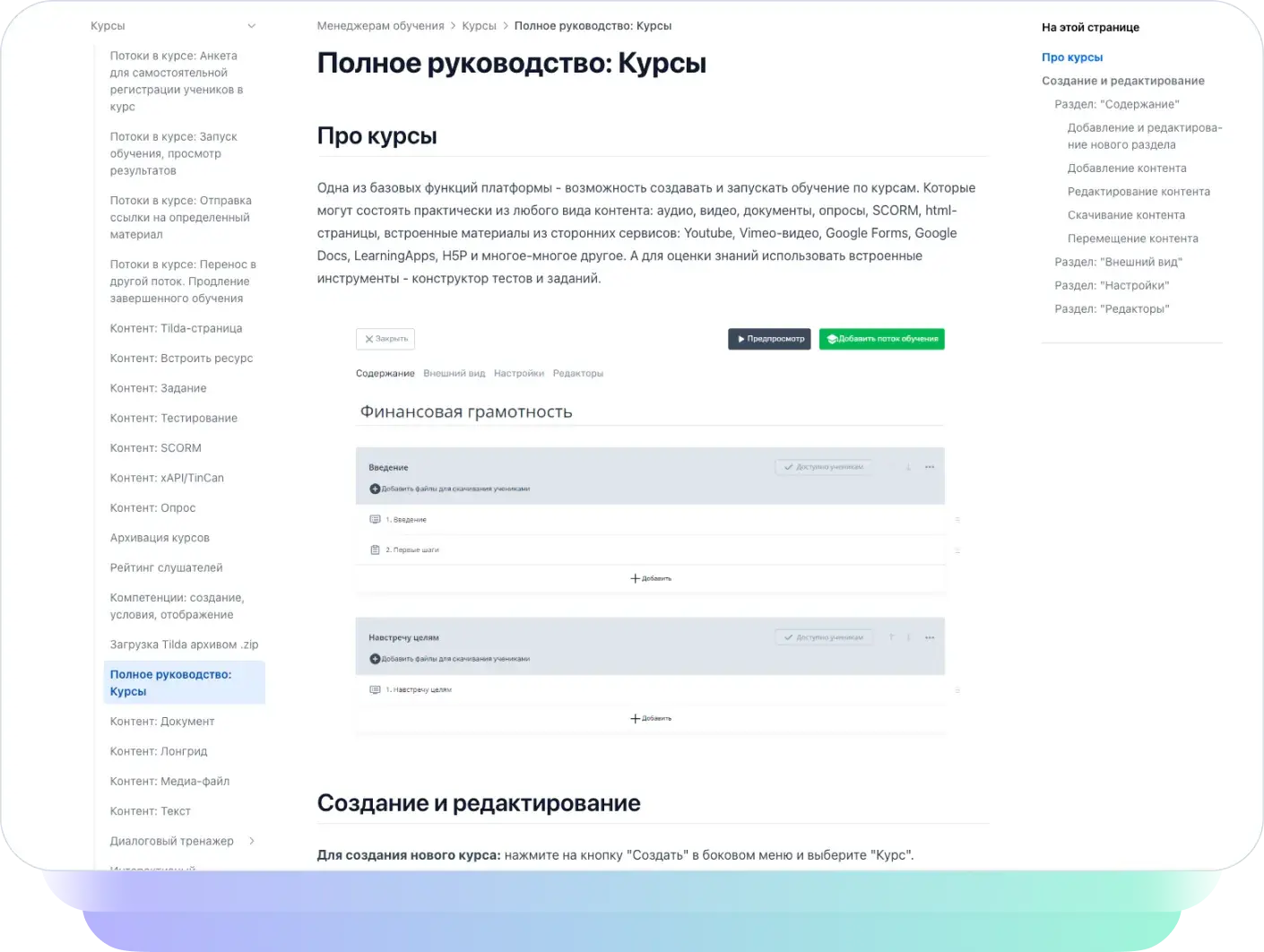This screenshot has width=1264, height=952.
Task: Switch to the Редакторы tab
Action: [x=578, y=373]
